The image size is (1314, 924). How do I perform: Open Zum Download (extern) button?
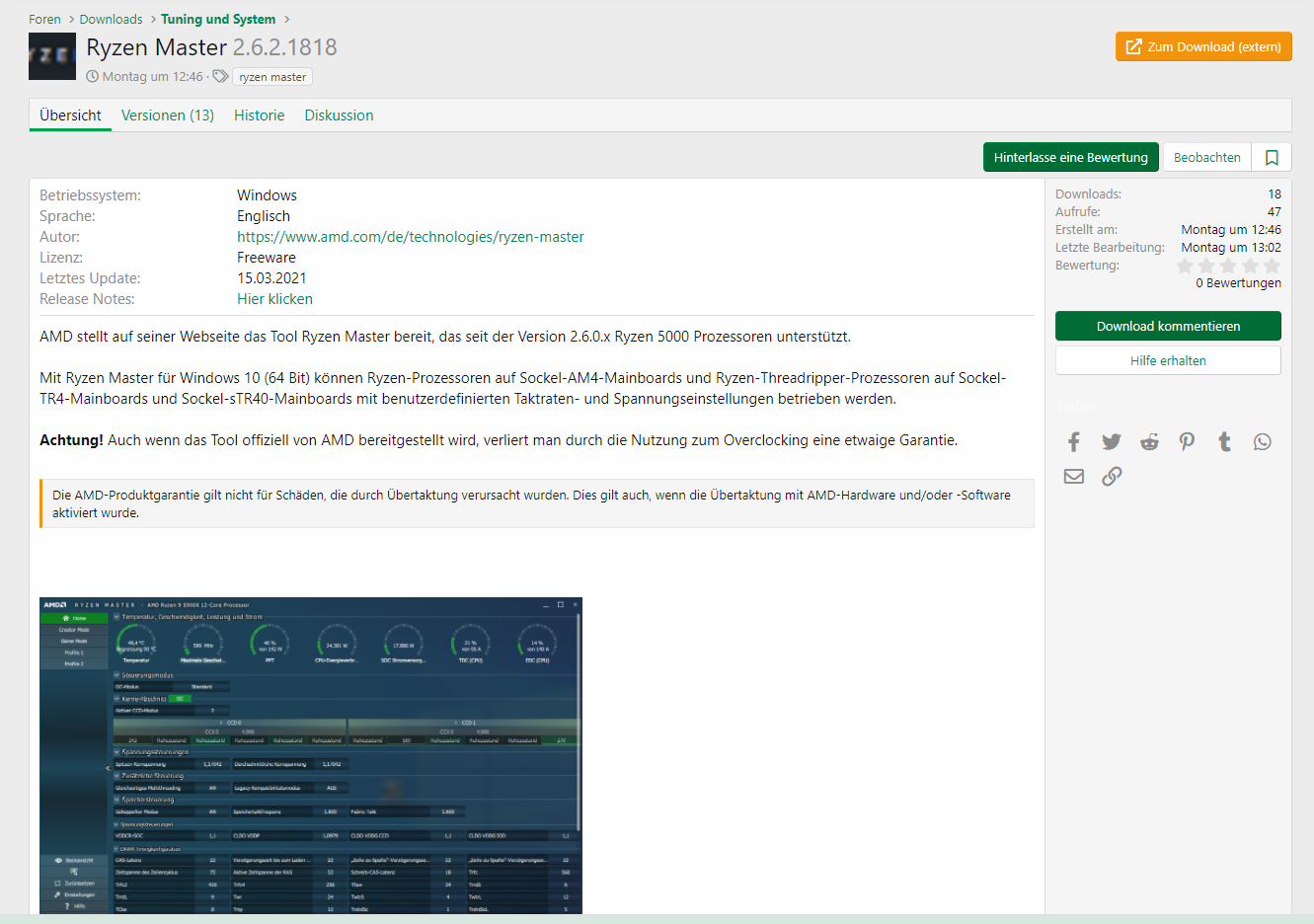1203,46
